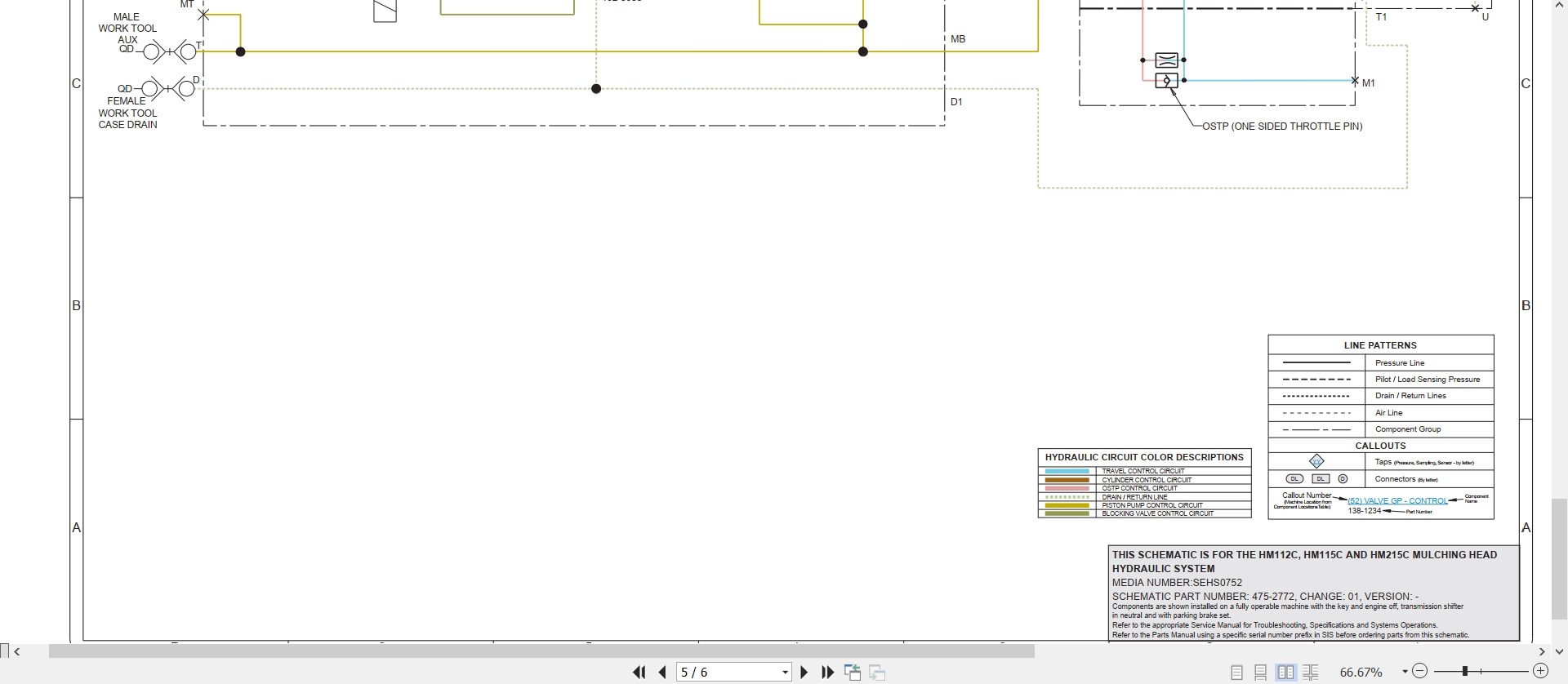Switch to continuous facing view
This screenshot has height=684, width=1568.
[x=1311, y=673]
